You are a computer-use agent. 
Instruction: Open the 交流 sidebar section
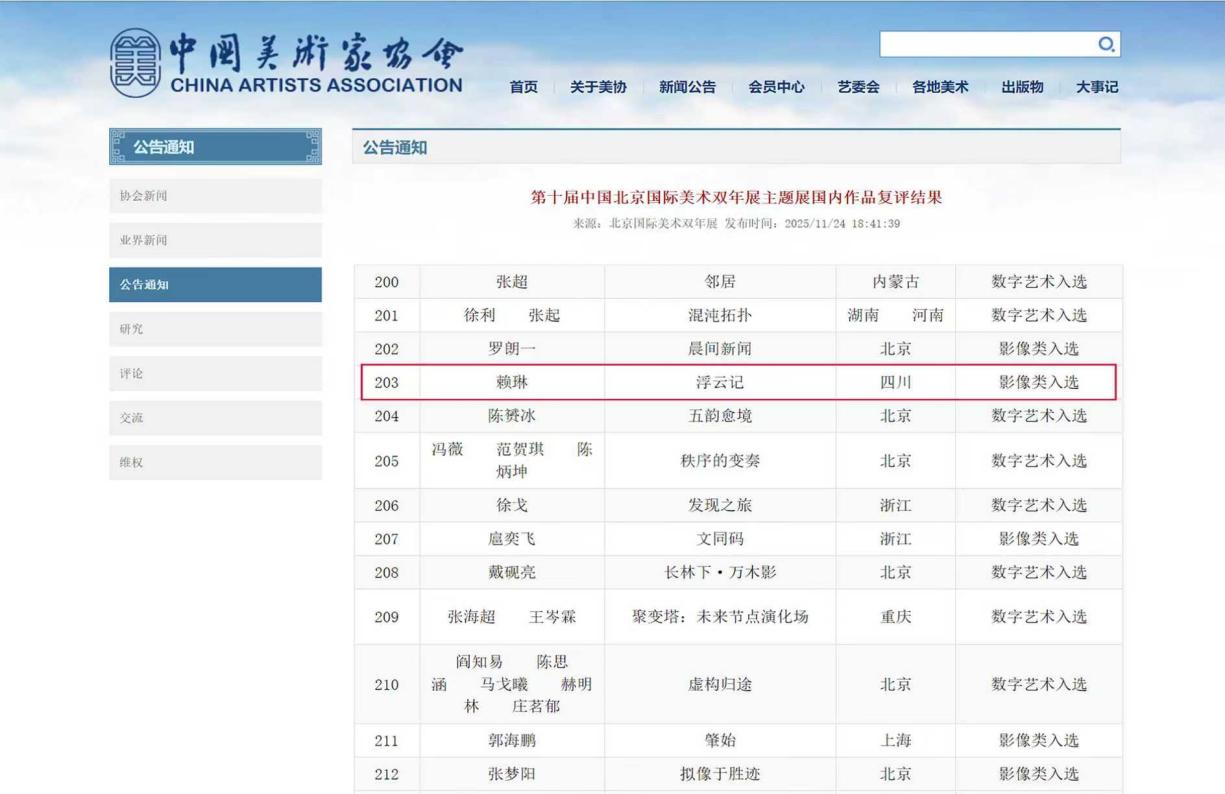[215, 418]
